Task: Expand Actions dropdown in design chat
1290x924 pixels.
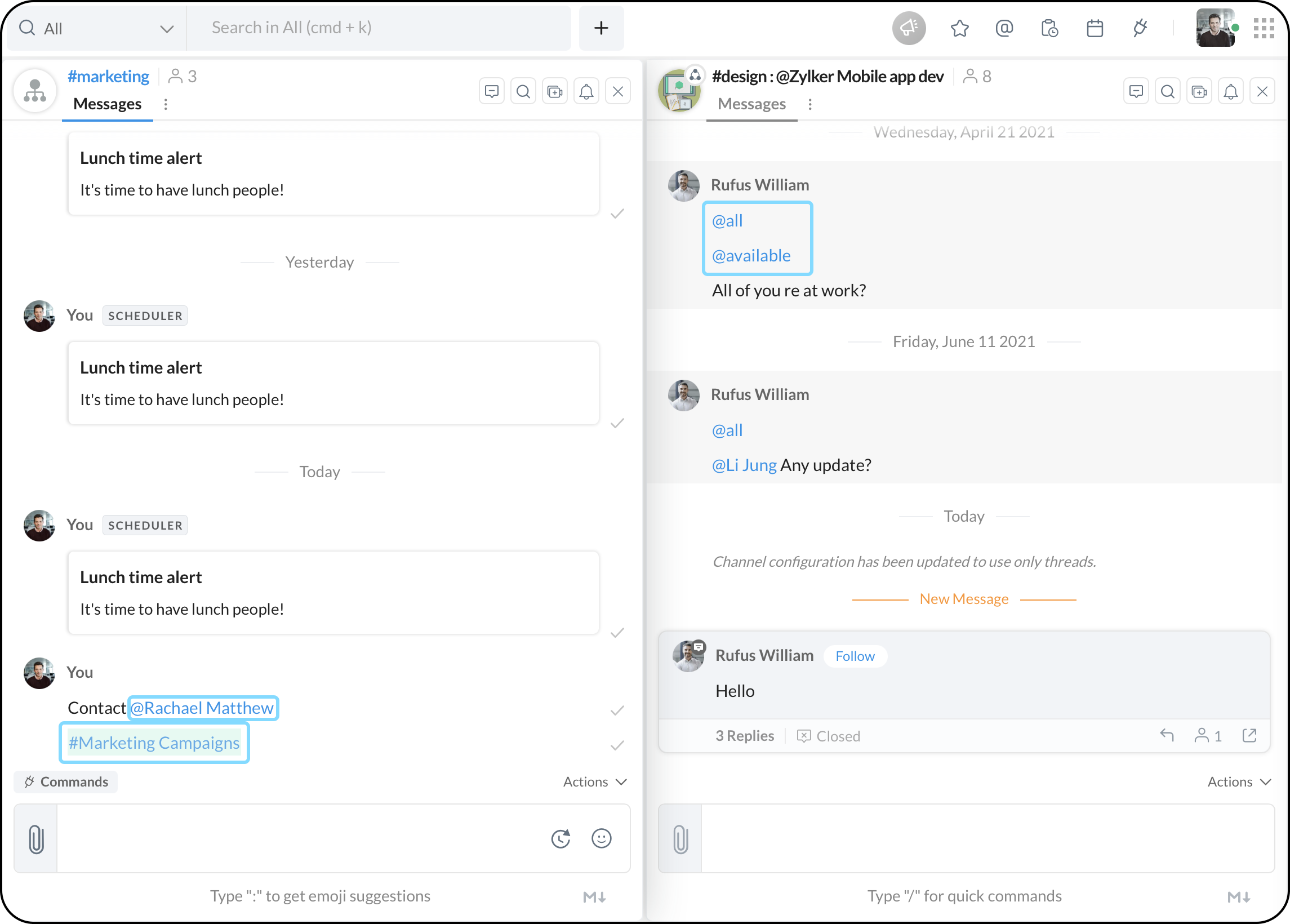Action: coord(1239,782)
